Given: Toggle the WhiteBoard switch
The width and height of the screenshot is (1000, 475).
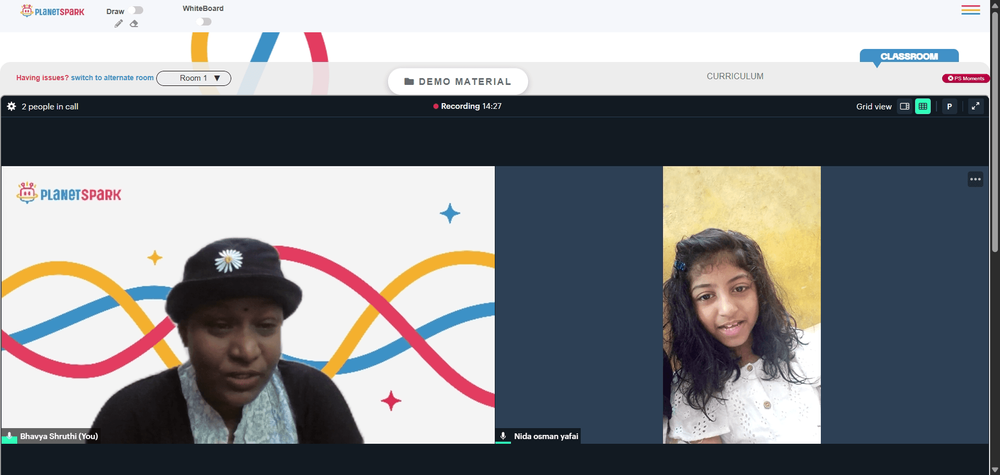Looking at the screenshot, I should pyautogui.click(x=203, y=22).
